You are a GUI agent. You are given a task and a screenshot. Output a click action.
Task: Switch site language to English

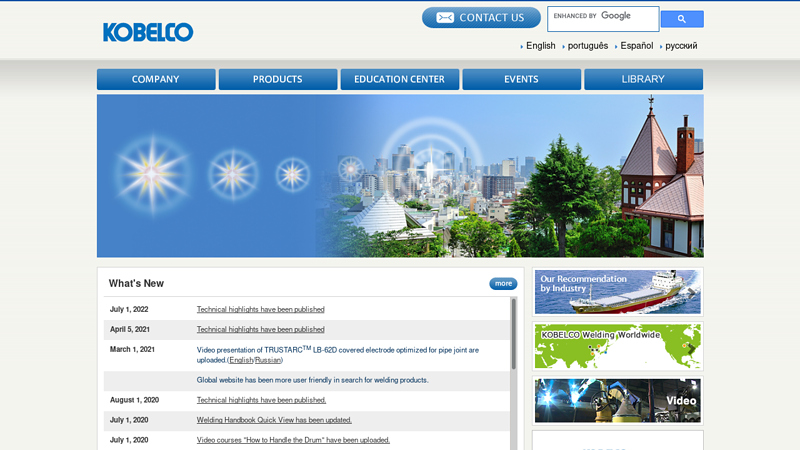click(x=540, y=46)
